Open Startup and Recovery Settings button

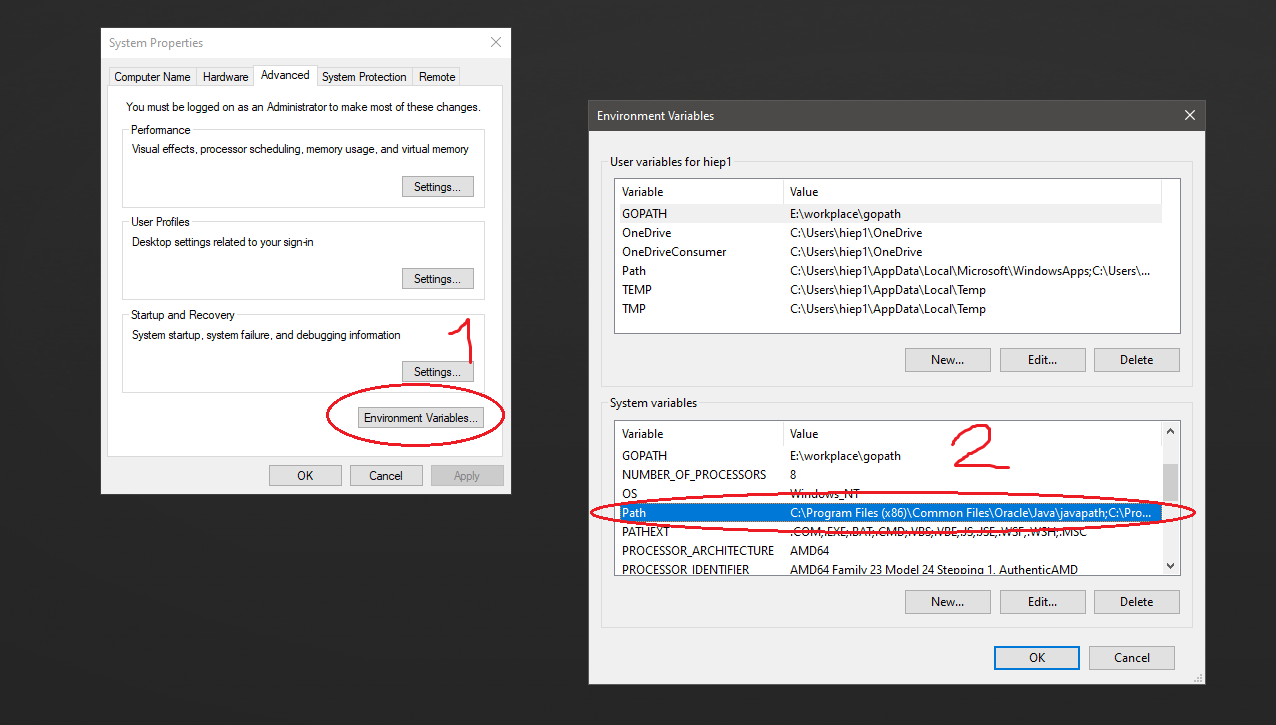(437, 372)
